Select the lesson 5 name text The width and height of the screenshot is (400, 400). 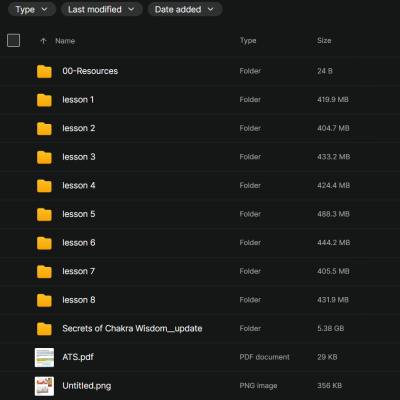point(79,214)
